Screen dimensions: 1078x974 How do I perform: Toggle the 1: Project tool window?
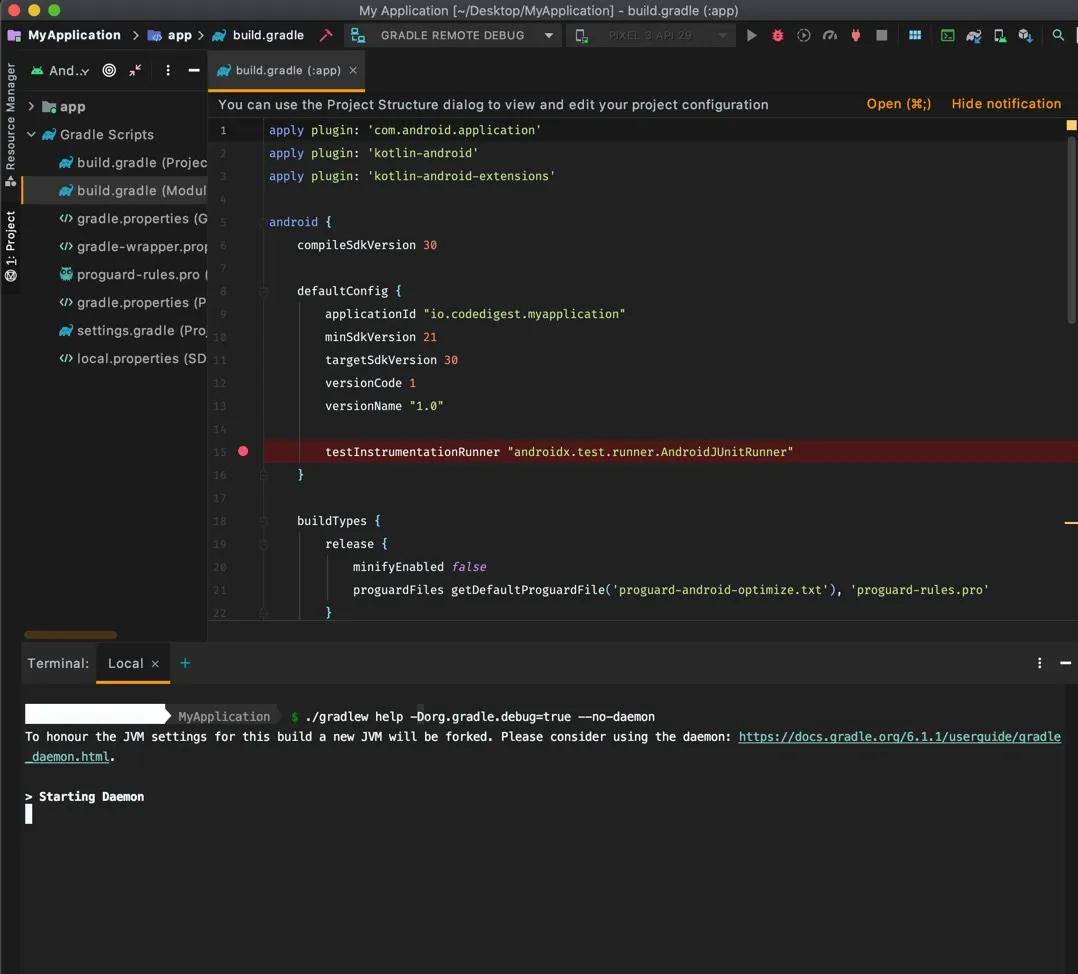[11, 246]
